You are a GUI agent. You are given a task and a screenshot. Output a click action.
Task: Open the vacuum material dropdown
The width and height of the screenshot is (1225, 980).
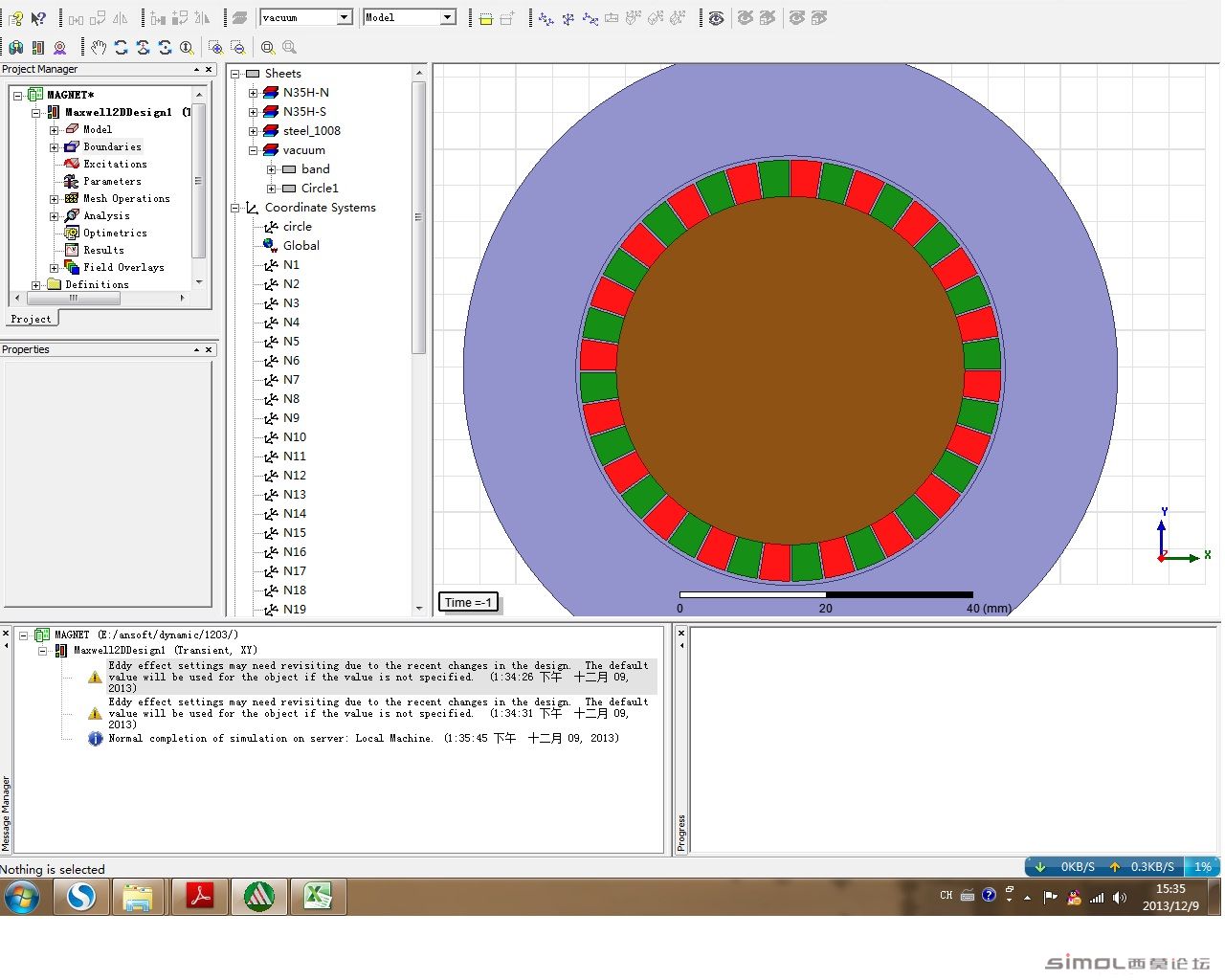[x=345, y=17]
